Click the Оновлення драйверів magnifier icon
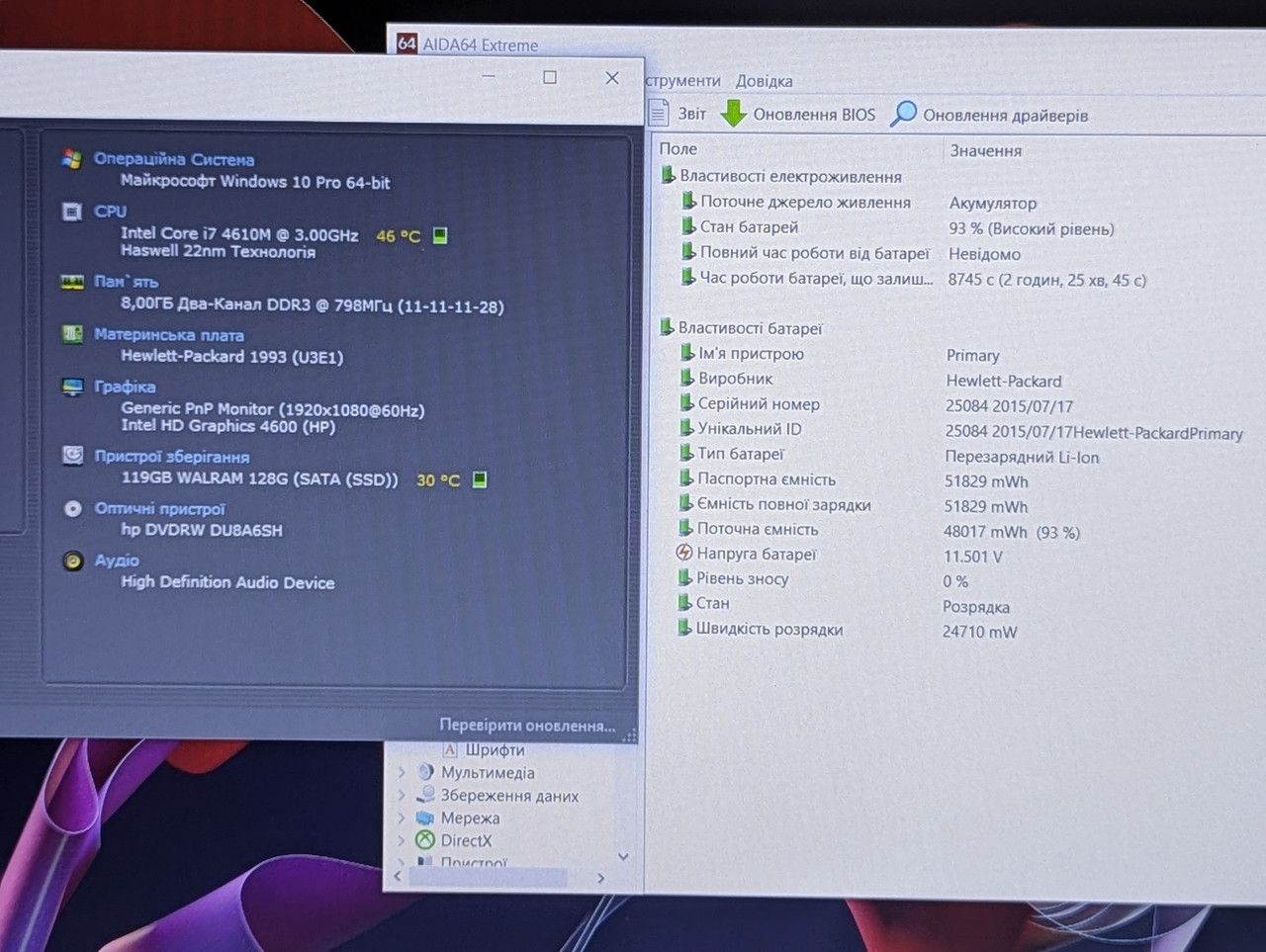This screenshot has height=952, width=1266. click(903, 114)
